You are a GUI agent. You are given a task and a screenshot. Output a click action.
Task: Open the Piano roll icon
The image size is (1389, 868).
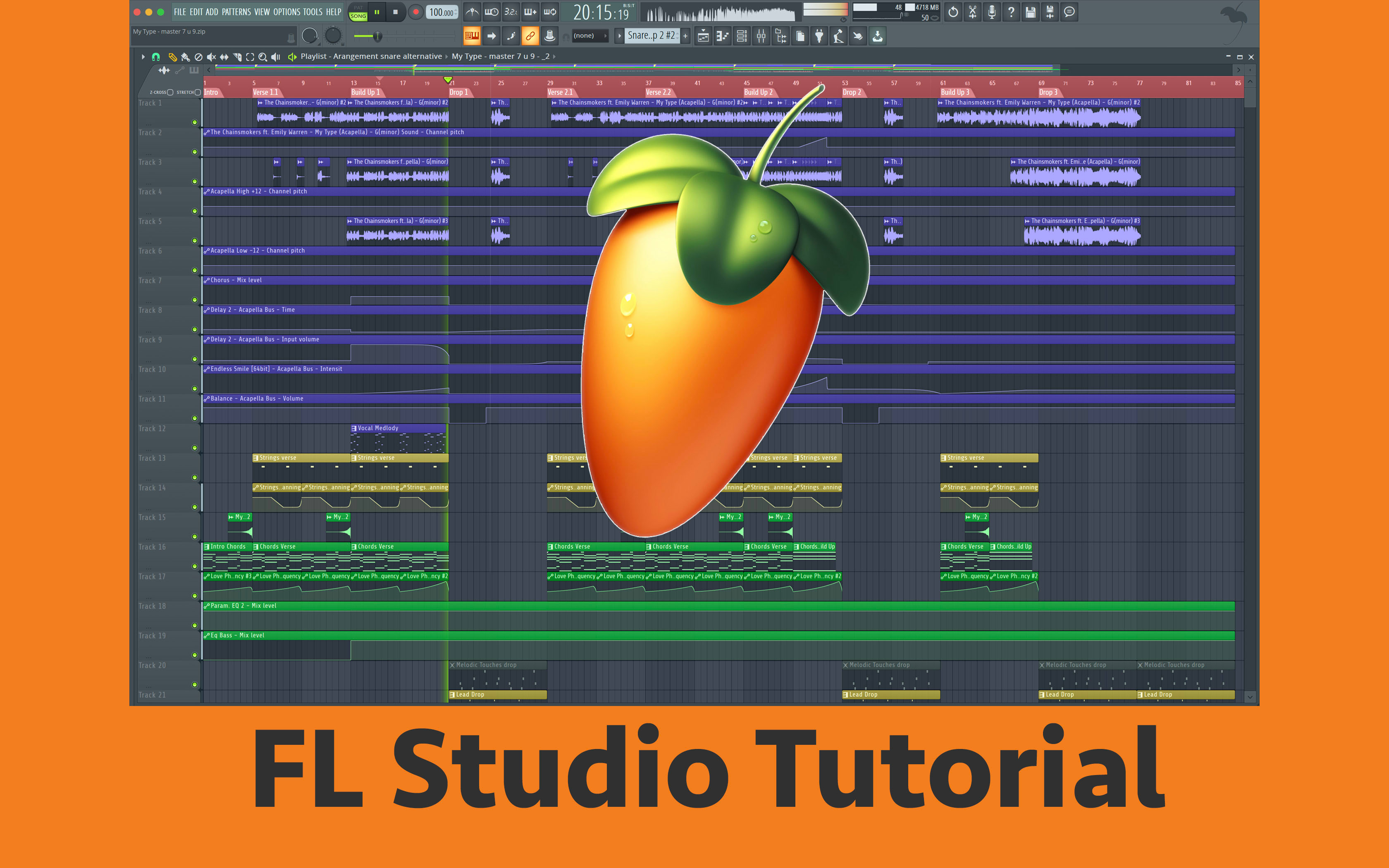723,36
